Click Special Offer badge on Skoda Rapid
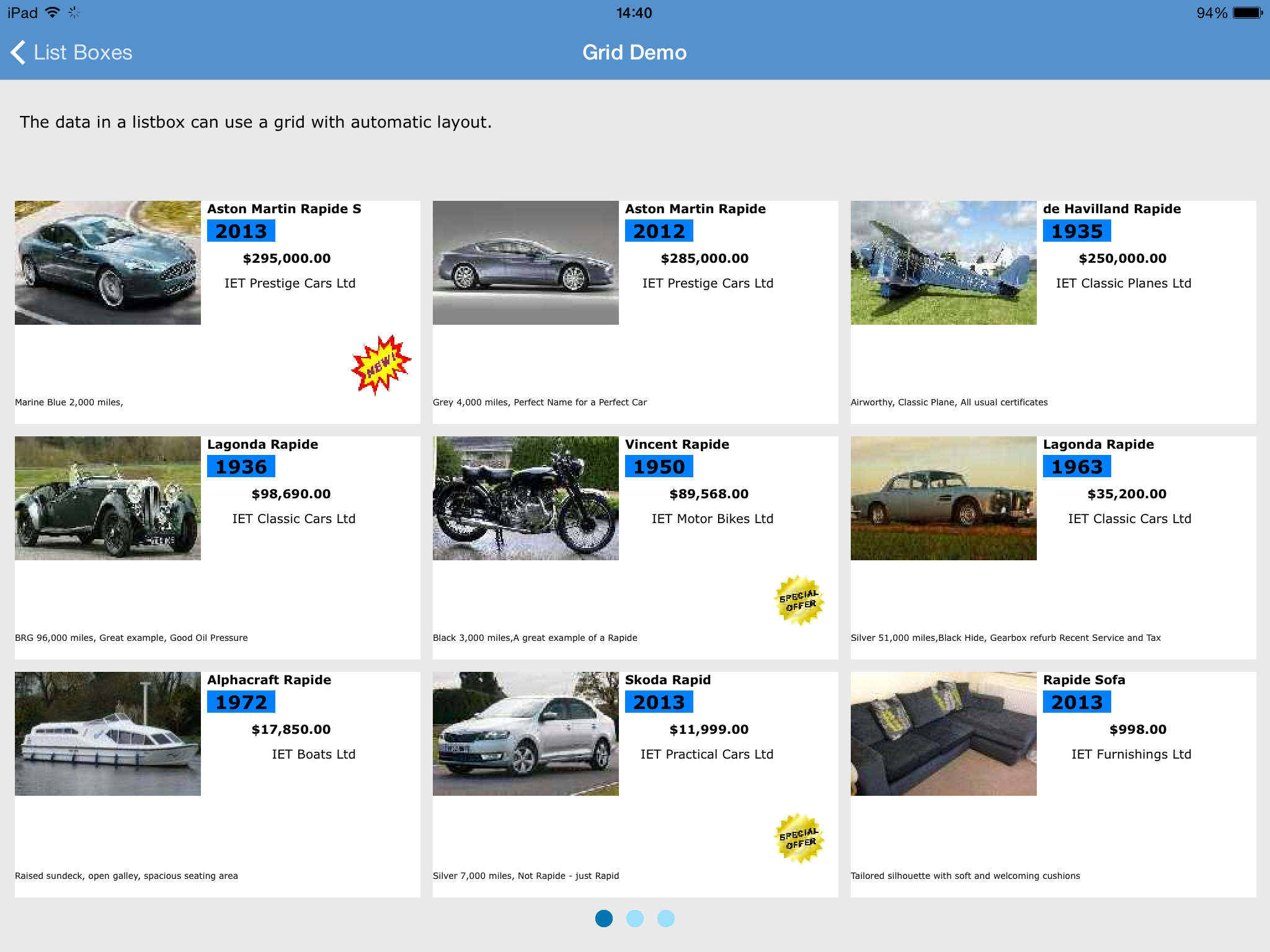 tap(799, 839)
